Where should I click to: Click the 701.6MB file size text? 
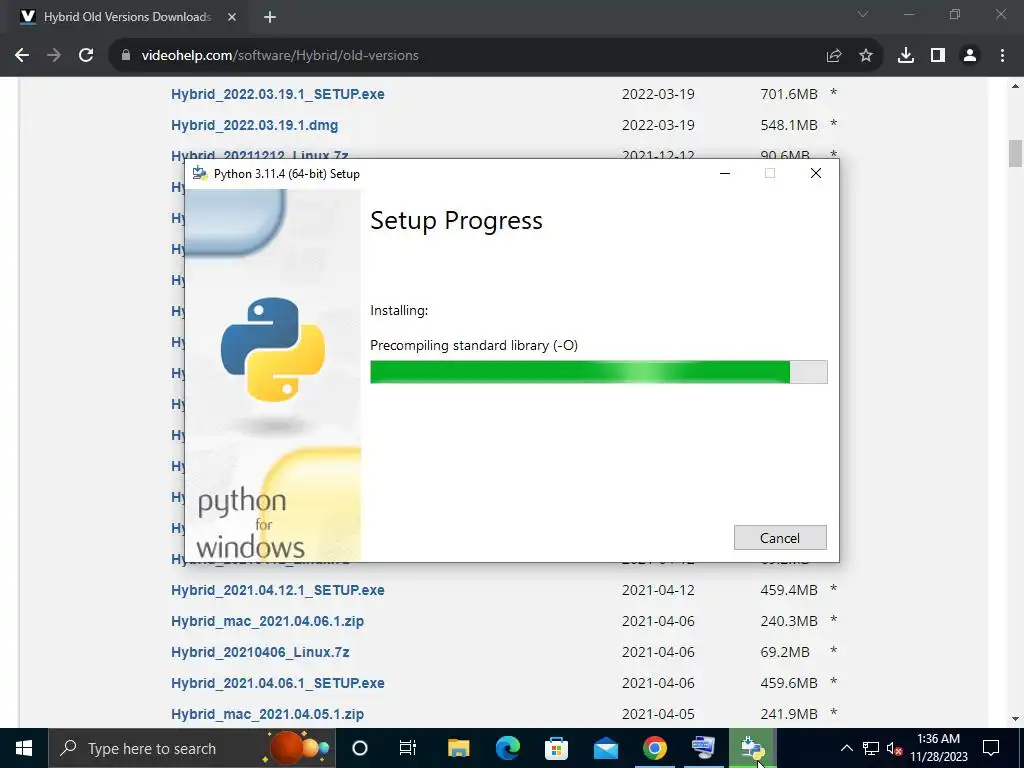pos(789,94)
